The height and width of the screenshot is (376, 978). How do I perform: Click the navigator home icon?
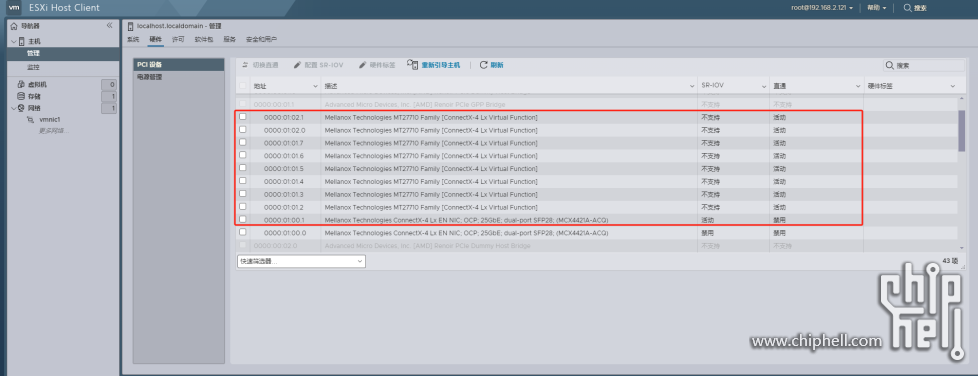pos(14,26)
